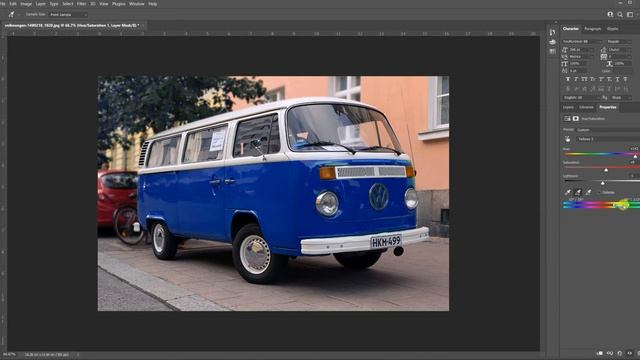
Task: Click the font size field
Action: pyautogui.click(x=581, y=49)
